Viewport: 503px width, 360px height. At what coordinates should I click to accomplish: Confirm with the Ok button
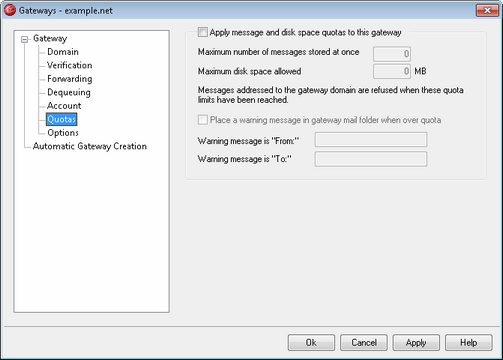(311, 343)
